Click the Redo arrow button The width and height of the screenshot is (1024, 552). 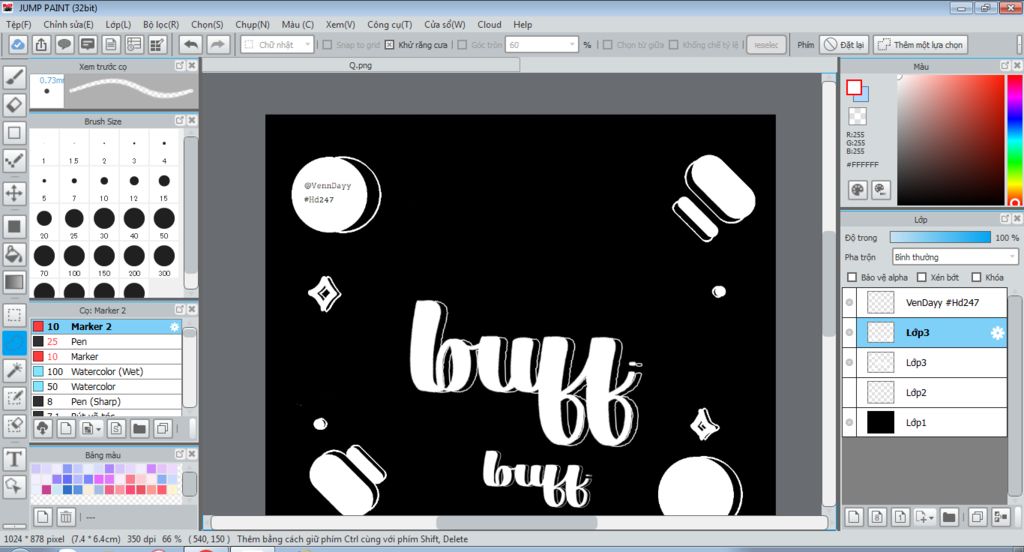point(217,44)
